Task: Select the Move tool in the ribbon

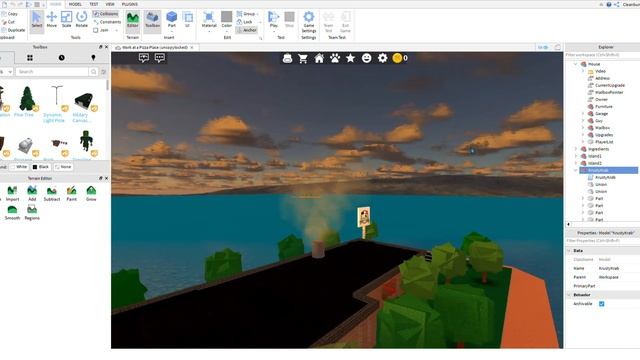Action: pyautogui.click(x=51, y=19)
